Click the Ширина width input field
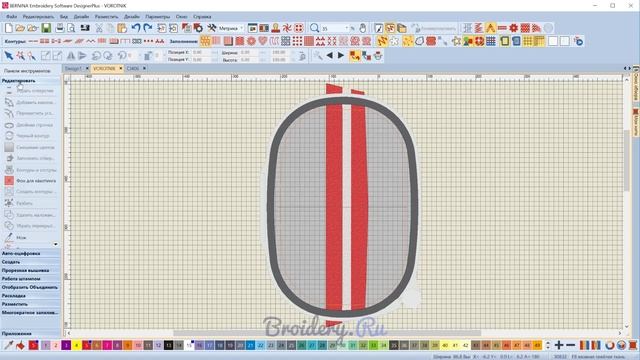 (x=250, y=52)
